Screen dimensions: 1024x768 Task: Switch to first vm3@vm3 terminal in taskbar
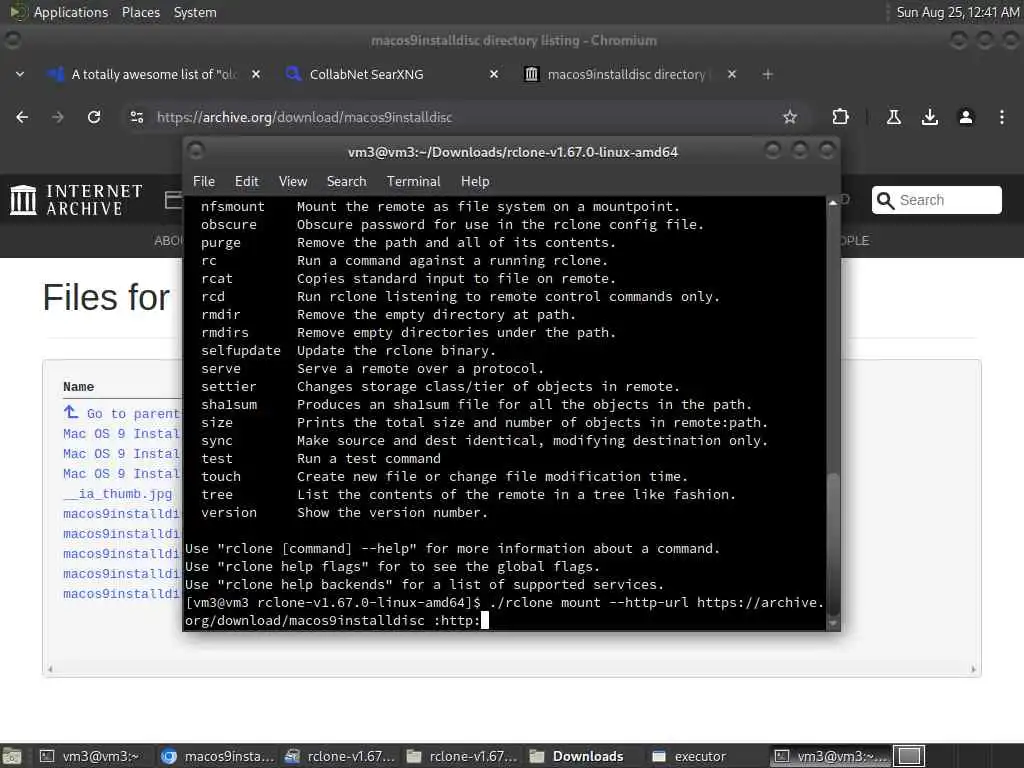tap(89, 756)
